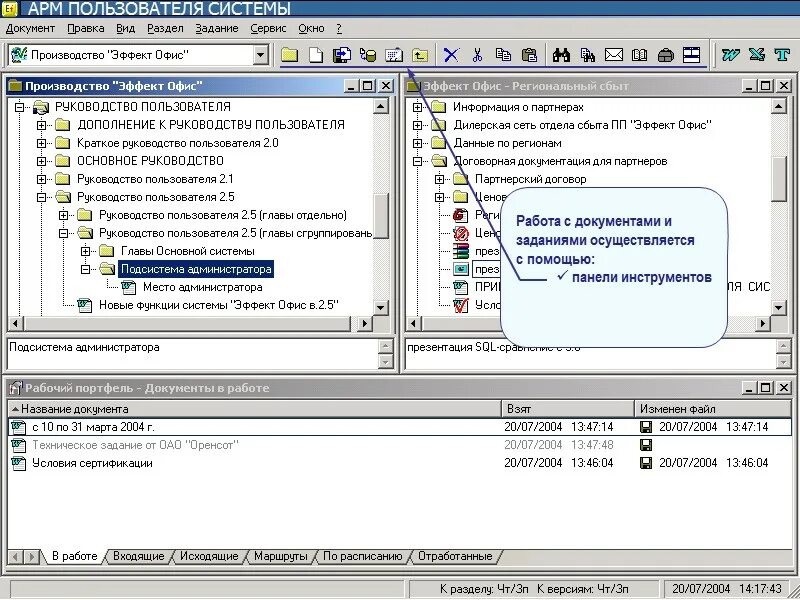Click the open book toolbar icon
This screenshot has height=600, width=800.
click(640, 55)
